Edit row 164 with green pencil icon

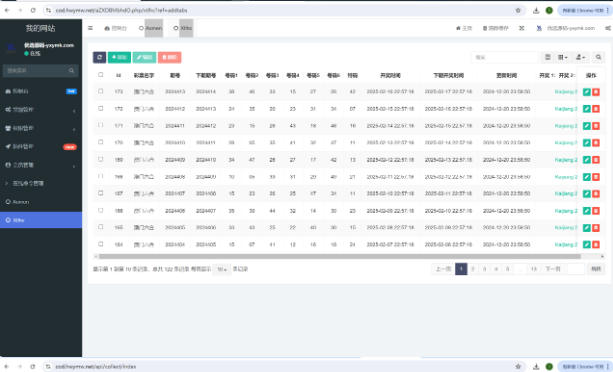587,245
